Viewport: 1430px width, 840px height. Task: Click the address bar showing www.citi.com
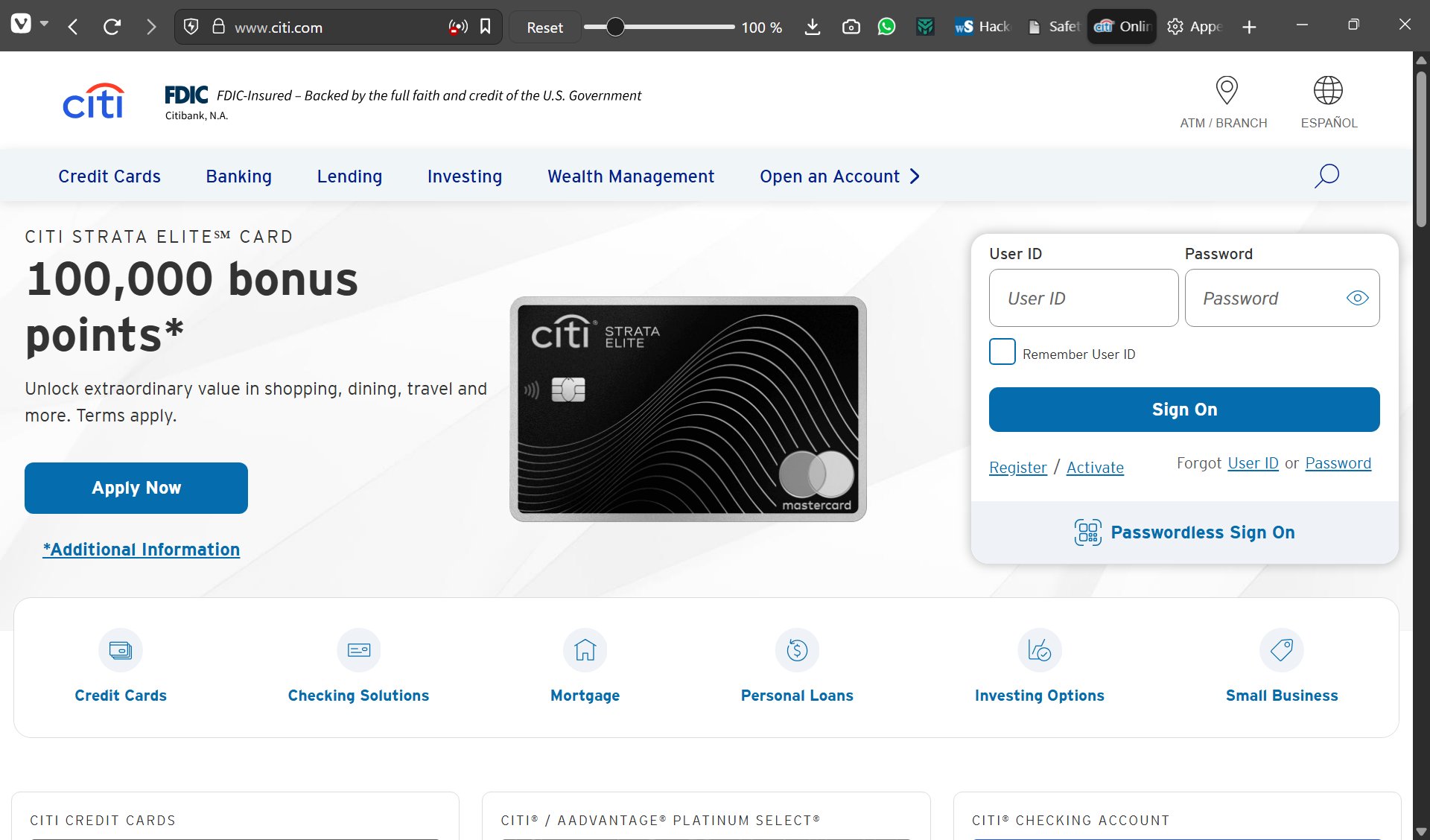click(x=337, y=28)
